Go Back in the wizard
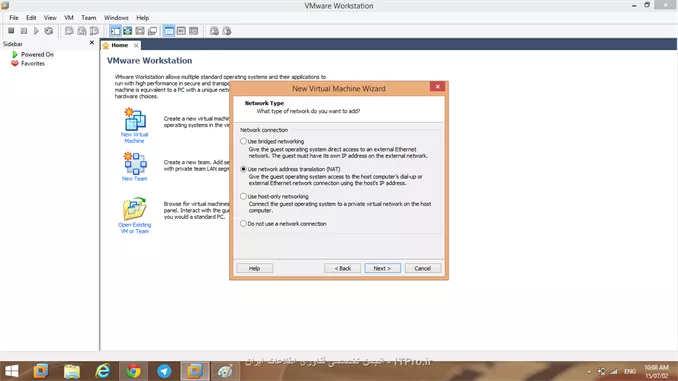678x381 pixels. (x=342, y=268)
